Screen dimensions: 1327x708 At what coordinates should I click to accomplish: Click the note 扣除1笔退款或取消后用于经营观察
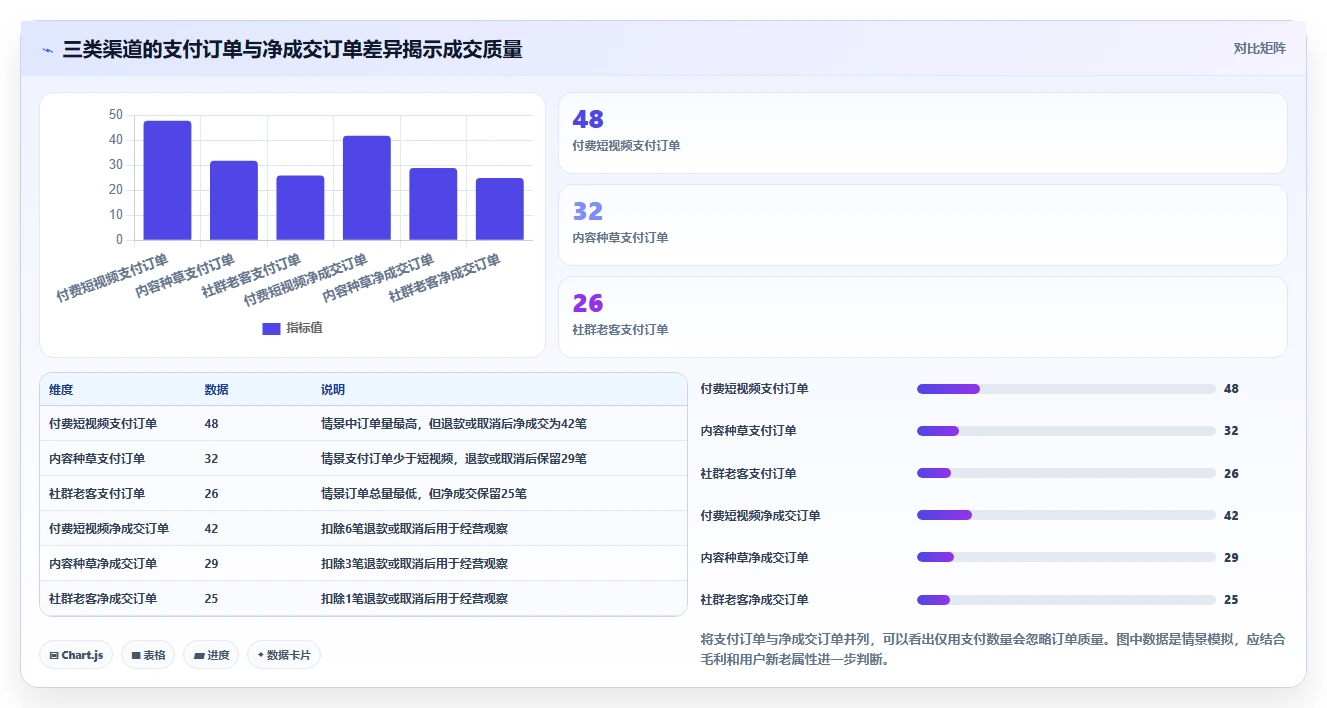tap(414, 598)
